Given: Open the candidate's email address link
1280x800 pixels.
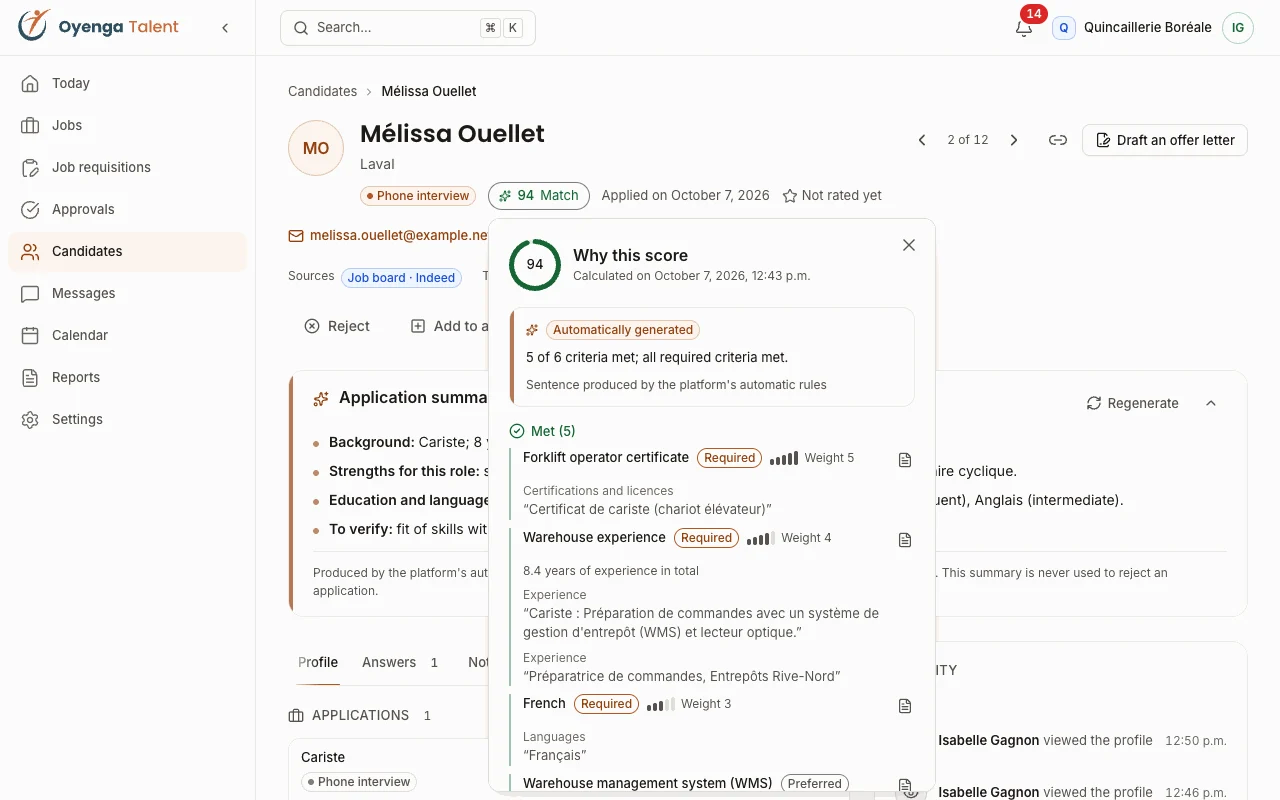Looking at the screenshot, I should click(388, 236).
